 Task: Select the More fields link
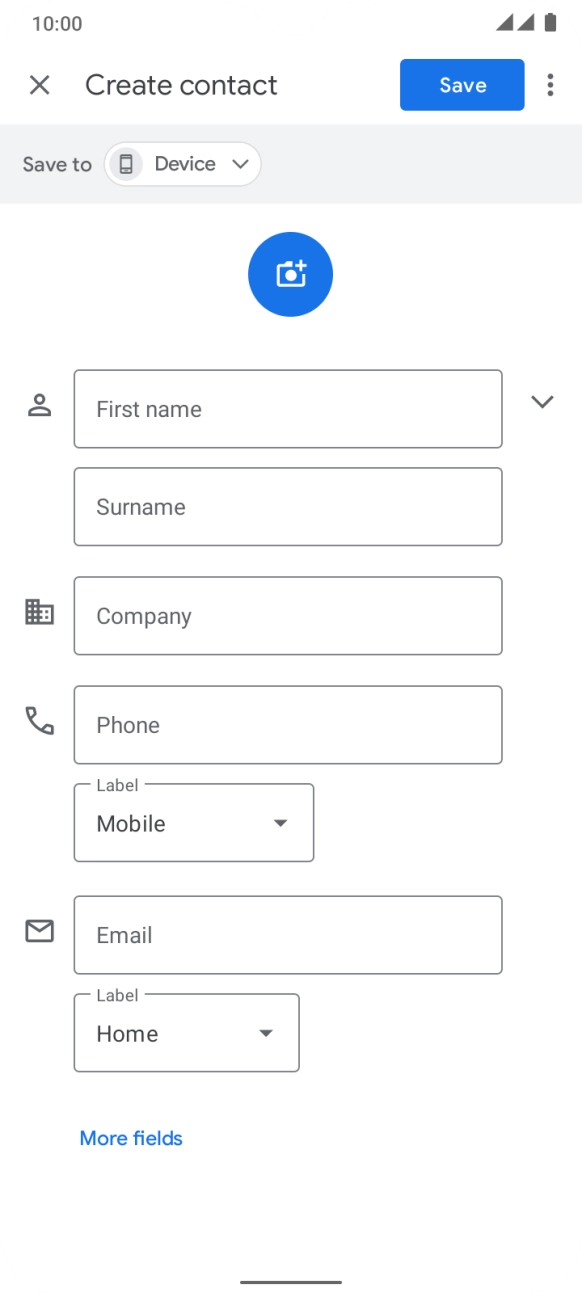130,1138
